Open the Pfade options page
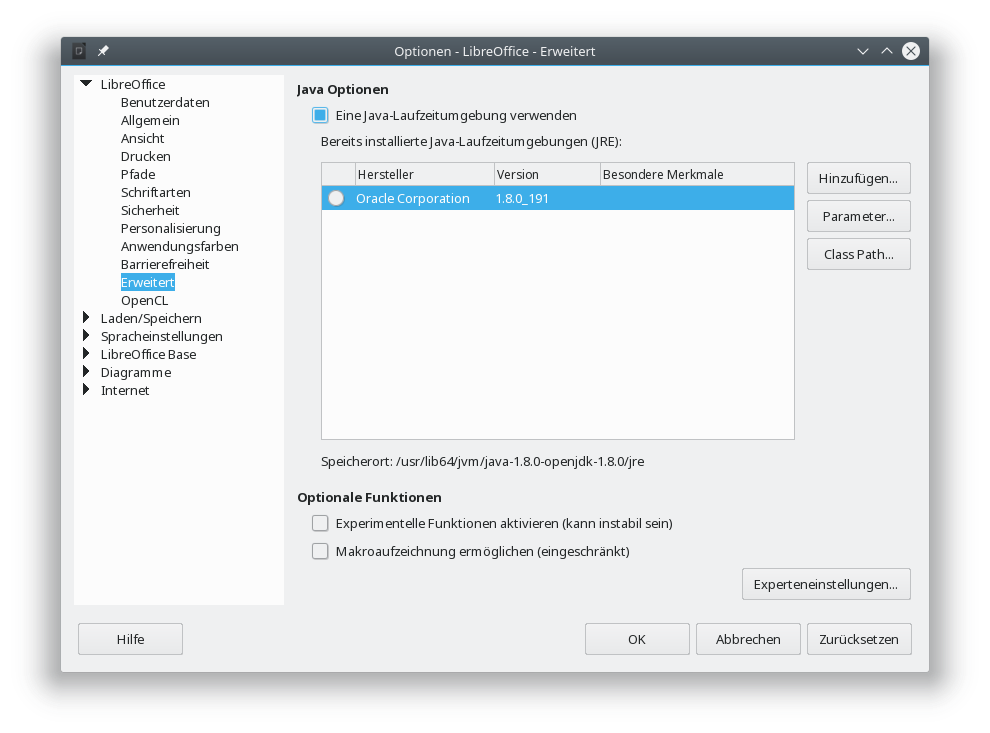The width and height of the screenshot is (990, 733). click(x=138, y=174)
